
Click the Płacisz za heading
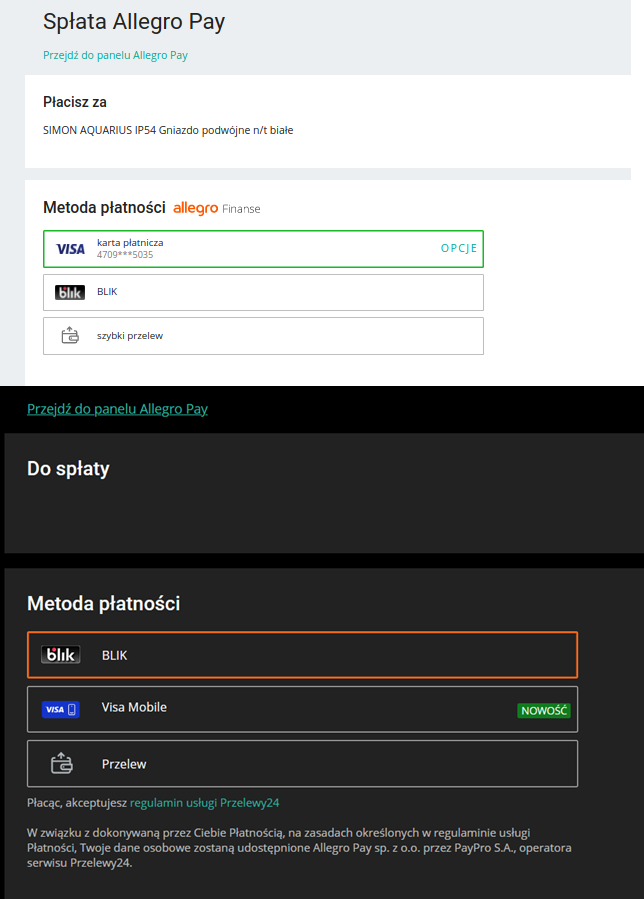tap(75, 102)
